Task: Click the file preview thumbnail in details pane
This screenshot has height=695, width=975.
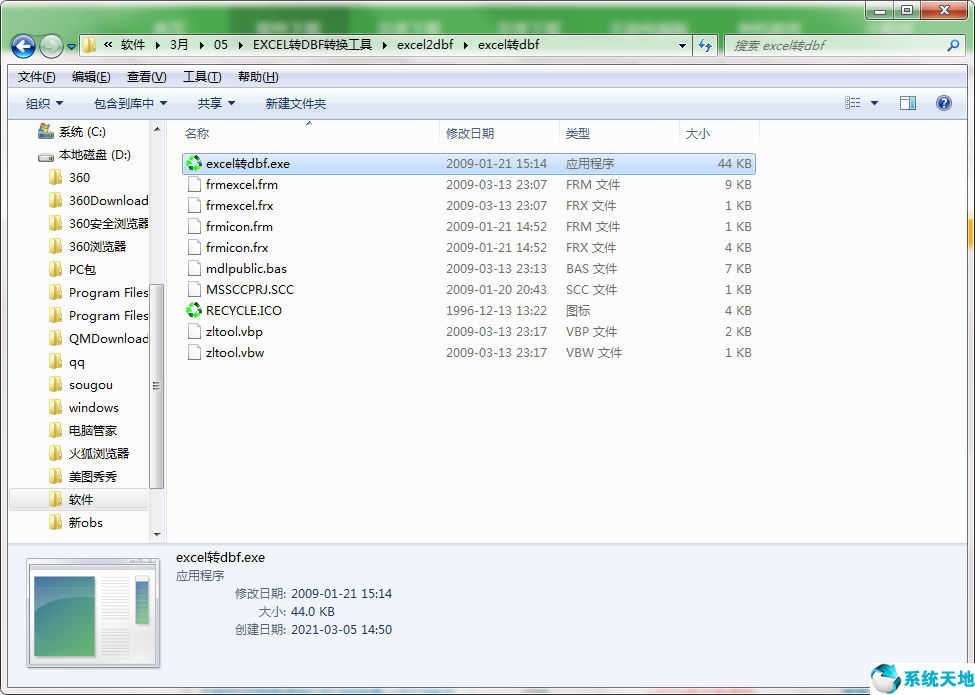Action: 92,613
